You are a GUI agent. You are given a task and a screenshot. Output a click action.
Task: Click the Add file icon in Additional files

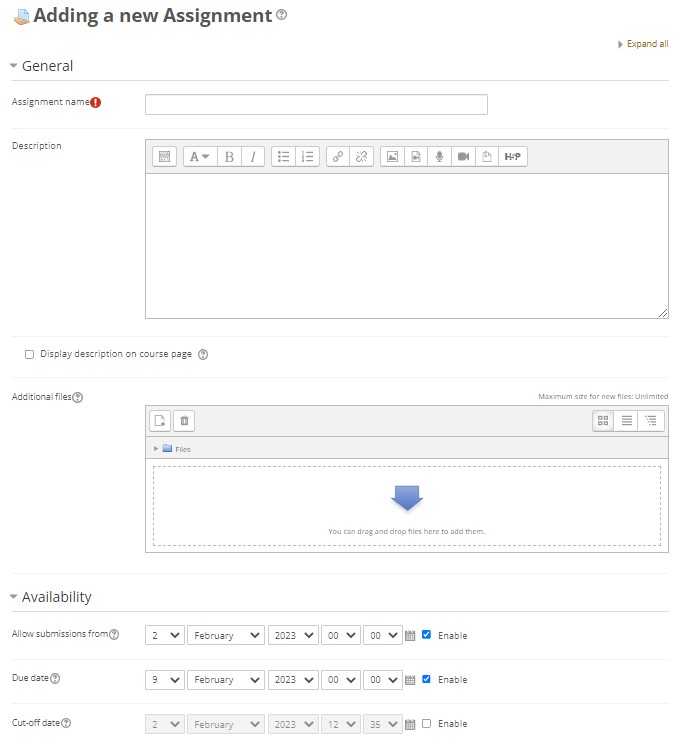[x=160, y=421]
